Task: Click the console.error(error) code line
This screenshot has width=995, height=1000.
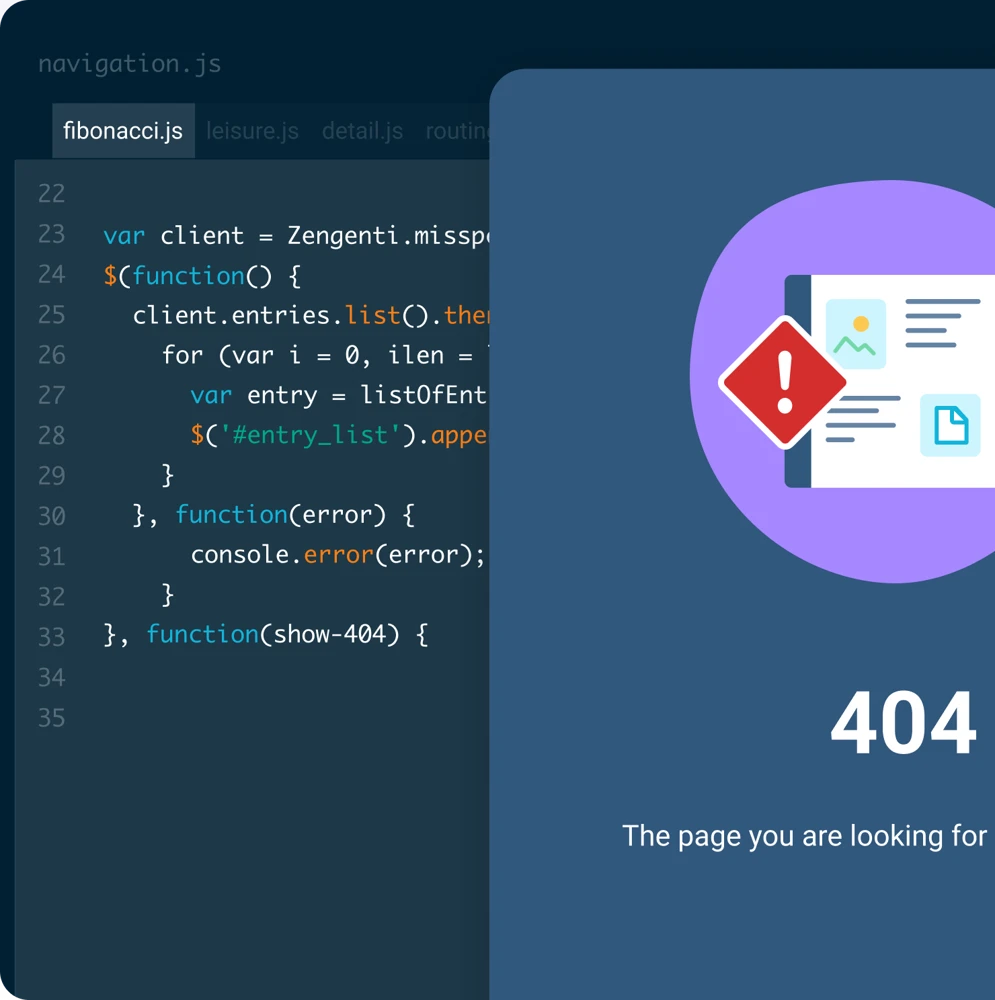Action: point(337,555)
